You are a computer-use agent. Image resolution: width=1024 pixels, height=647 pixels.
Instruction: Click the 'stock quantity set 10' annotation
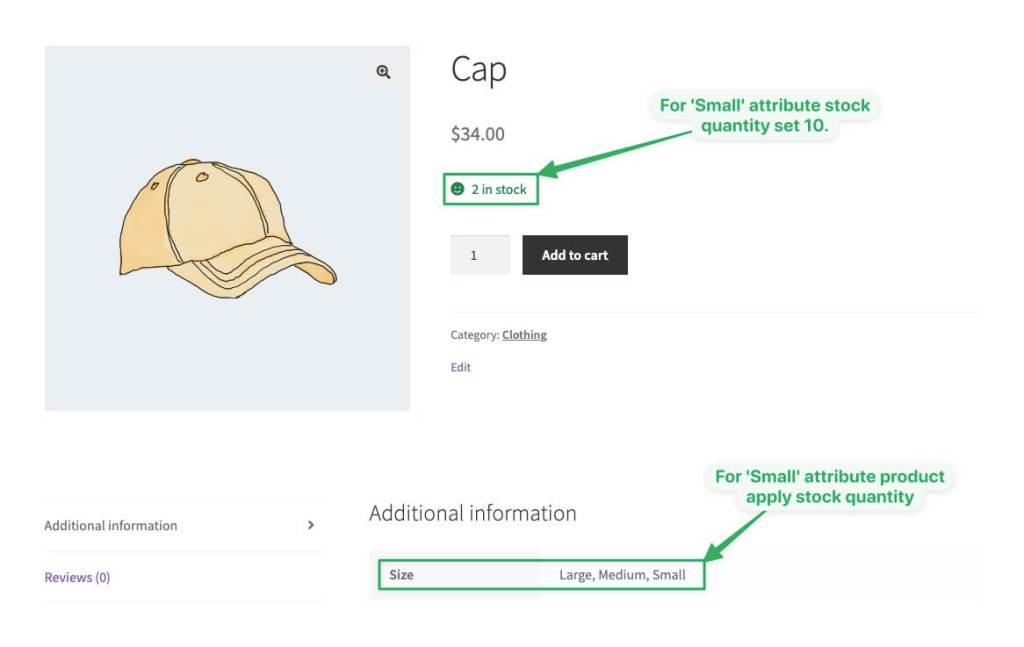tap(765, 115)
